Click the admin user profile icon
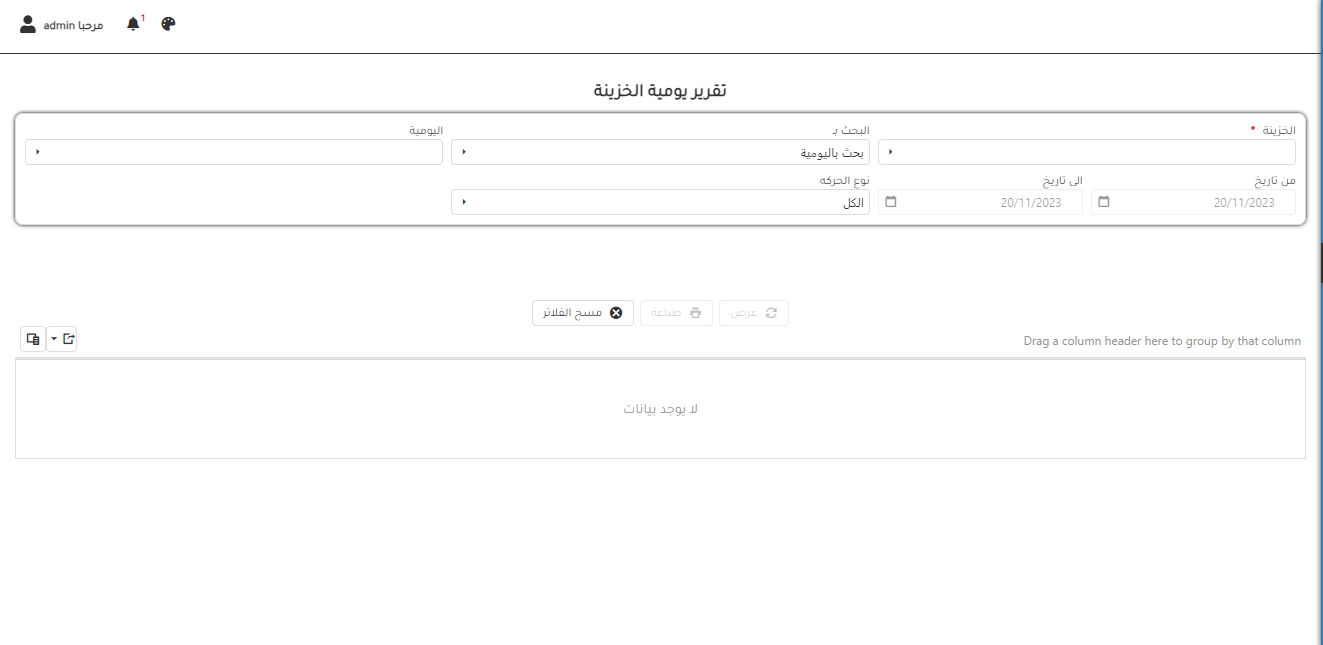The width and height of the screenshot is (1323, 645). [28, 24]
